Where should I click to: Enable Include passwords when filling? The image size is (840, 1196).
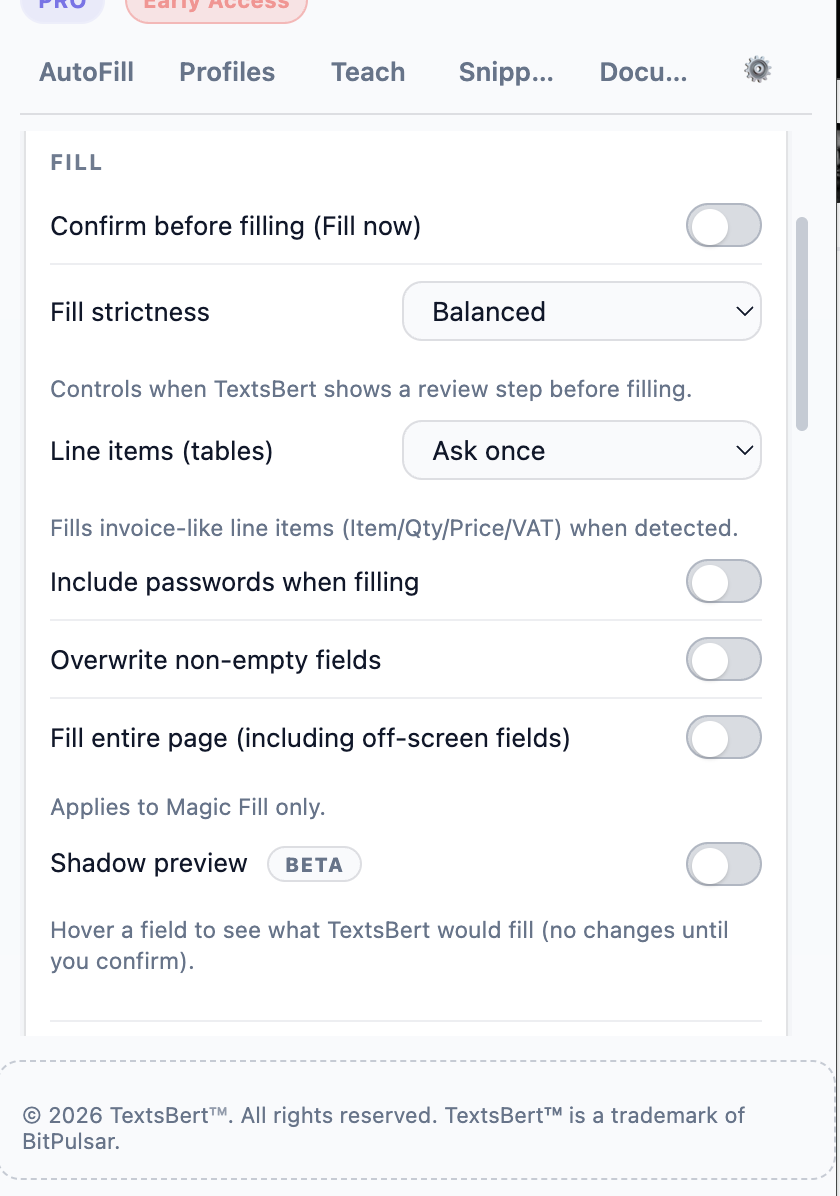[x=723, y=581]
